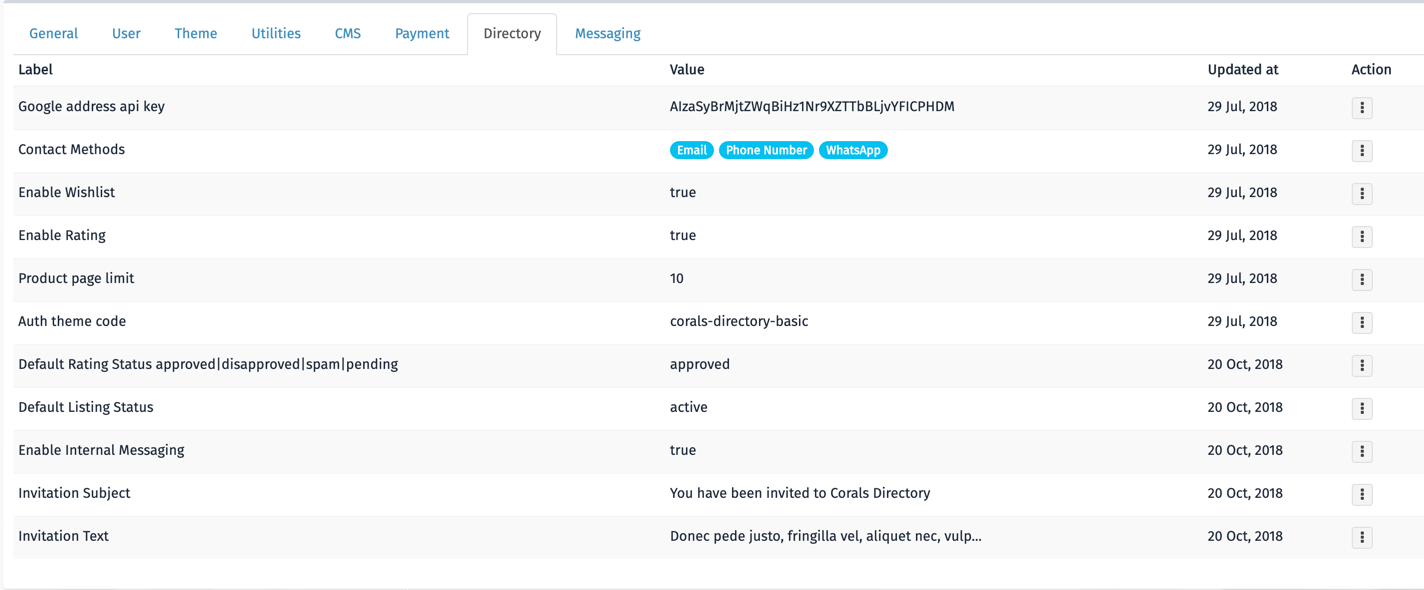The height and width of the screenshot is (590, 1424).
Task: Open action menu for Auth theme code
Action: pyautogui.click(x=1362, y=323)
